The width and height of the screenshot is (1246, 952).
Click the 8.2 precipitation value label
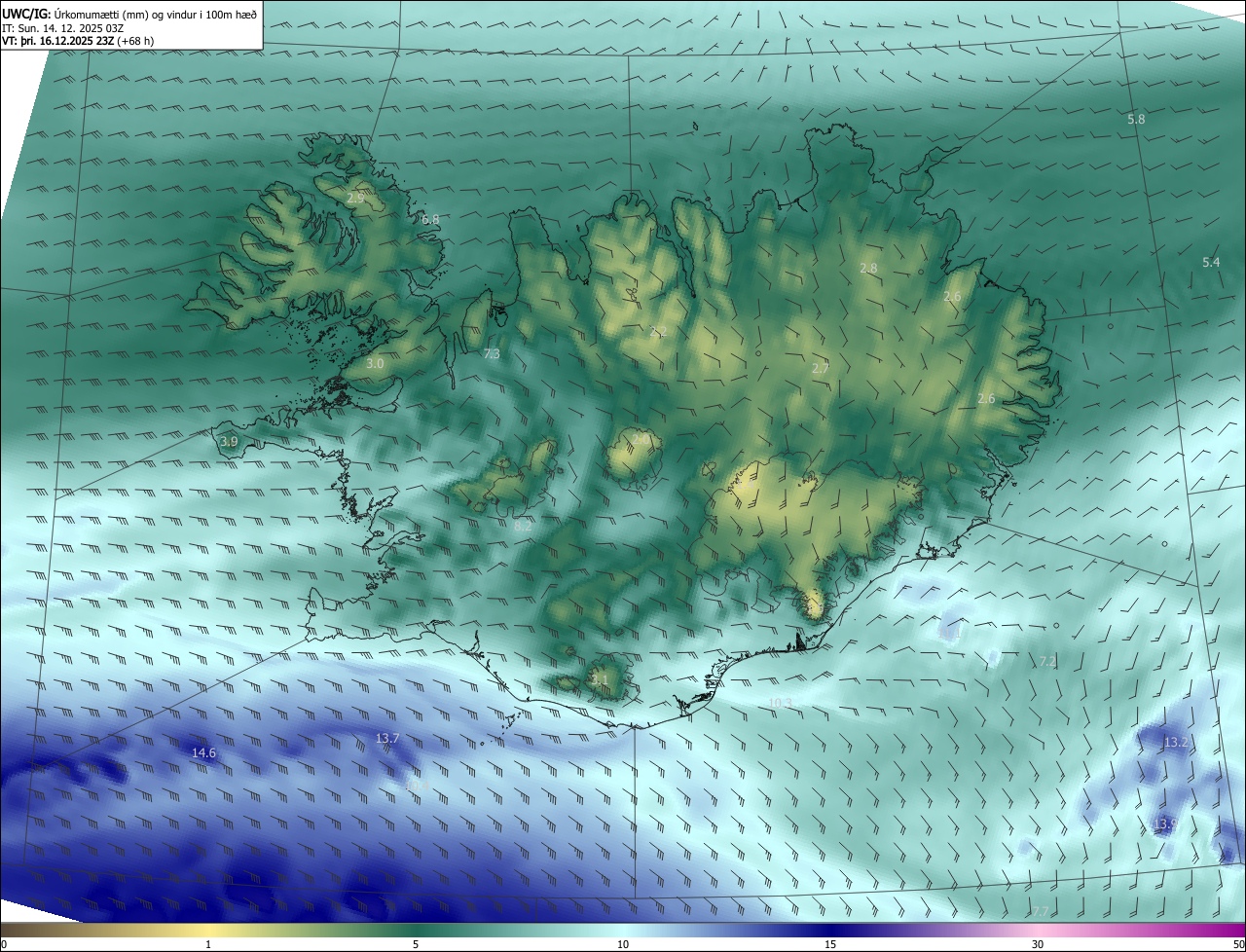click(x=523, y=526)
